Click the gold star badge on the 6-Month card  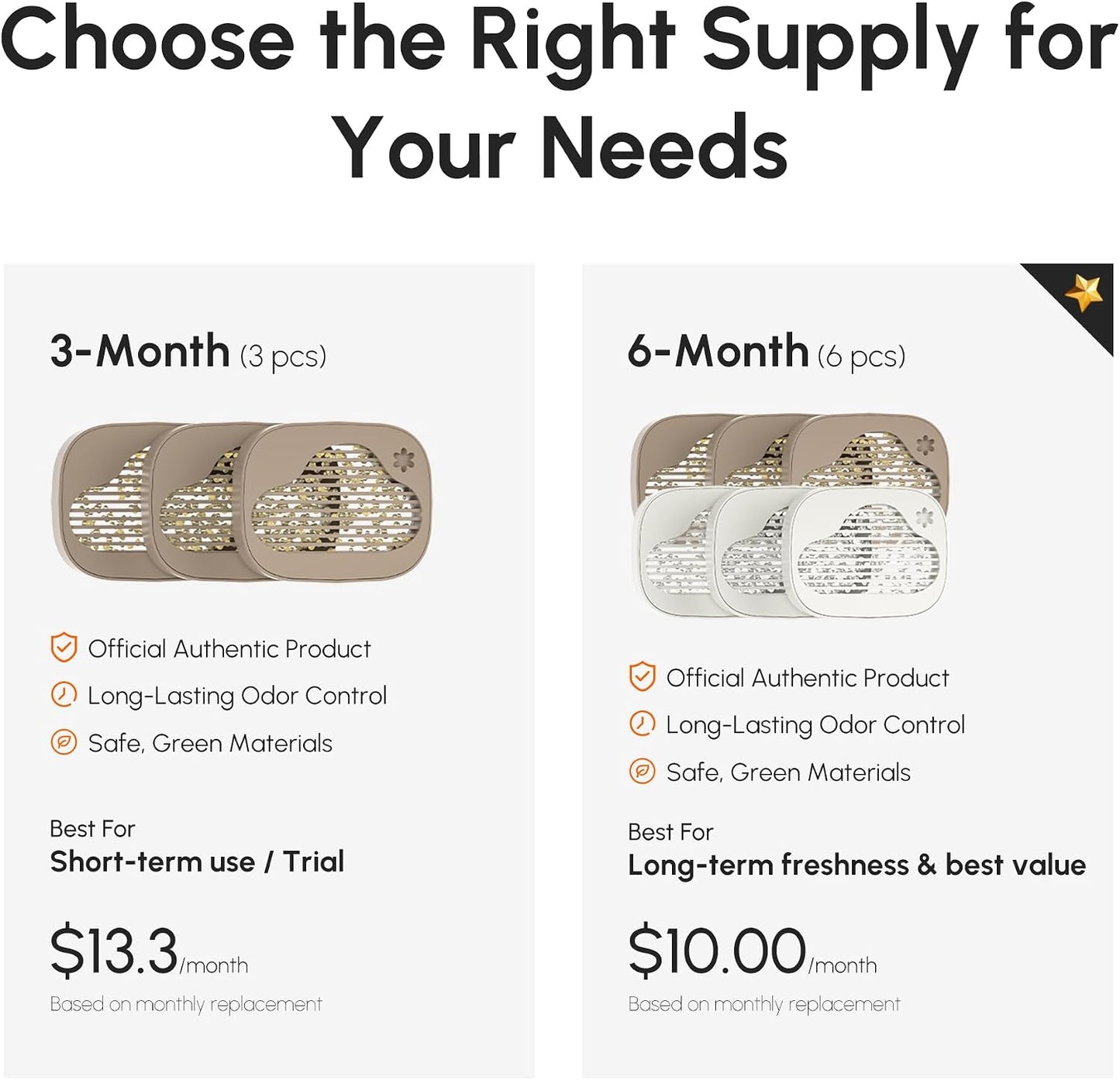[x=1084, y=294]
